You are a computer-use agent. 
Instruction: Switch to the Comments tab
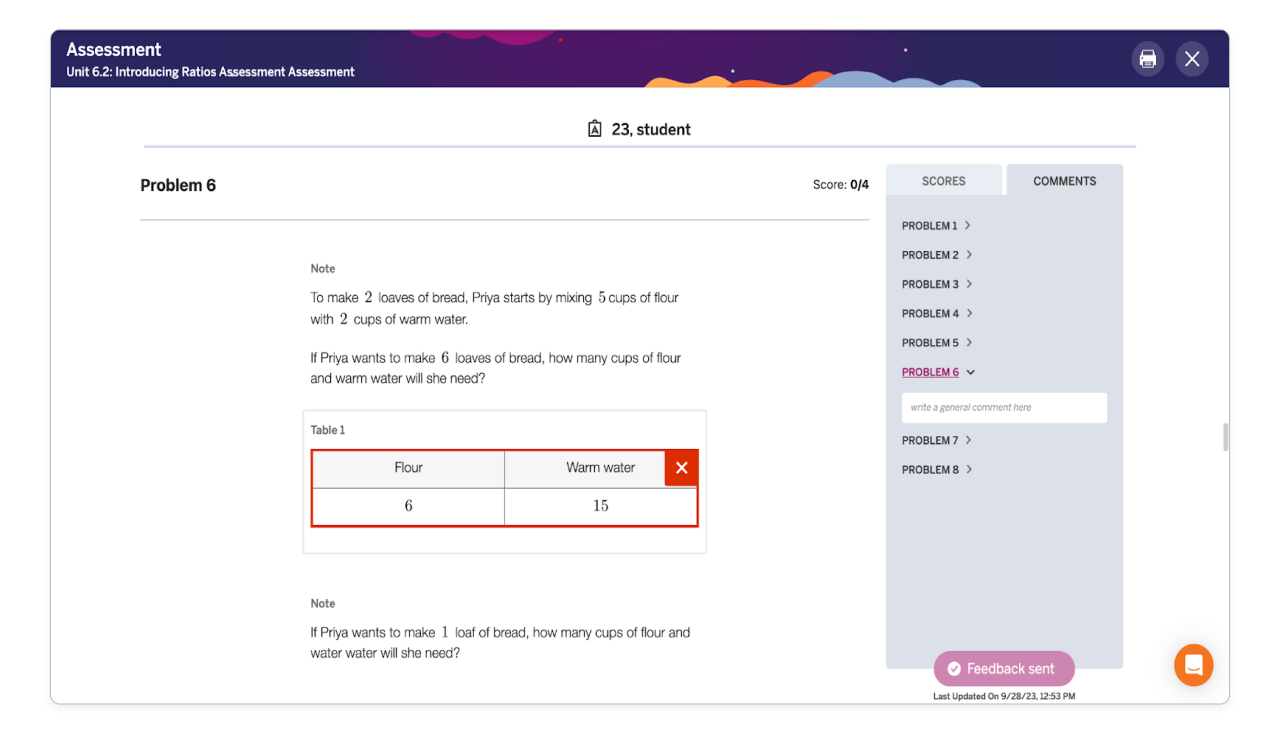tap(1064, 181)
